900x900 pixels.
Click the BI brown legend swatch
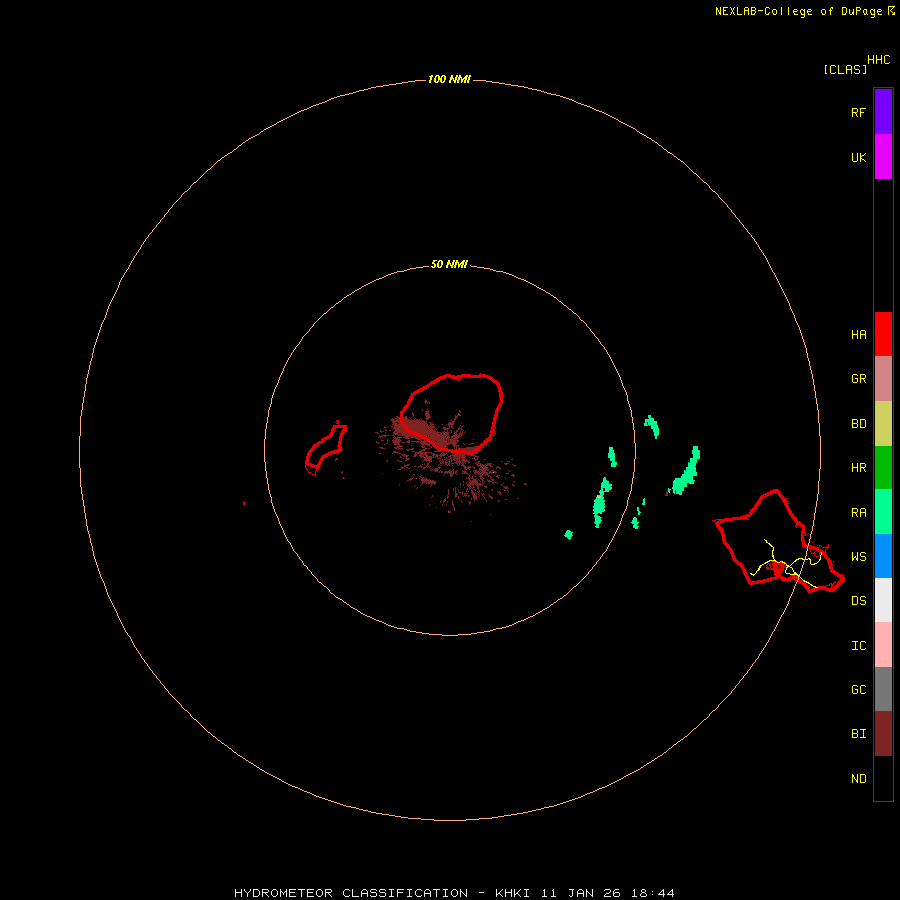point(883,734)
